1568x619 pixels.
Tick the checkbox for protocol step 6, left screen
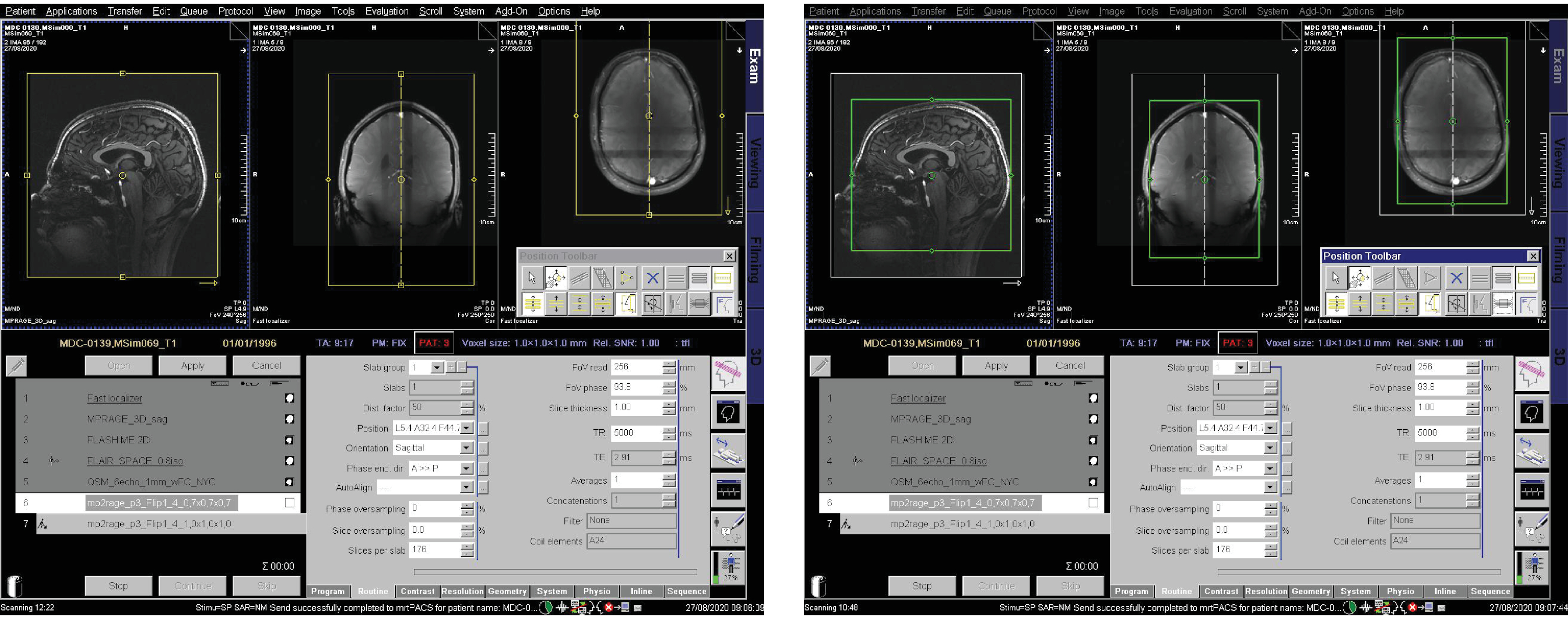click(x=290, y=503)
